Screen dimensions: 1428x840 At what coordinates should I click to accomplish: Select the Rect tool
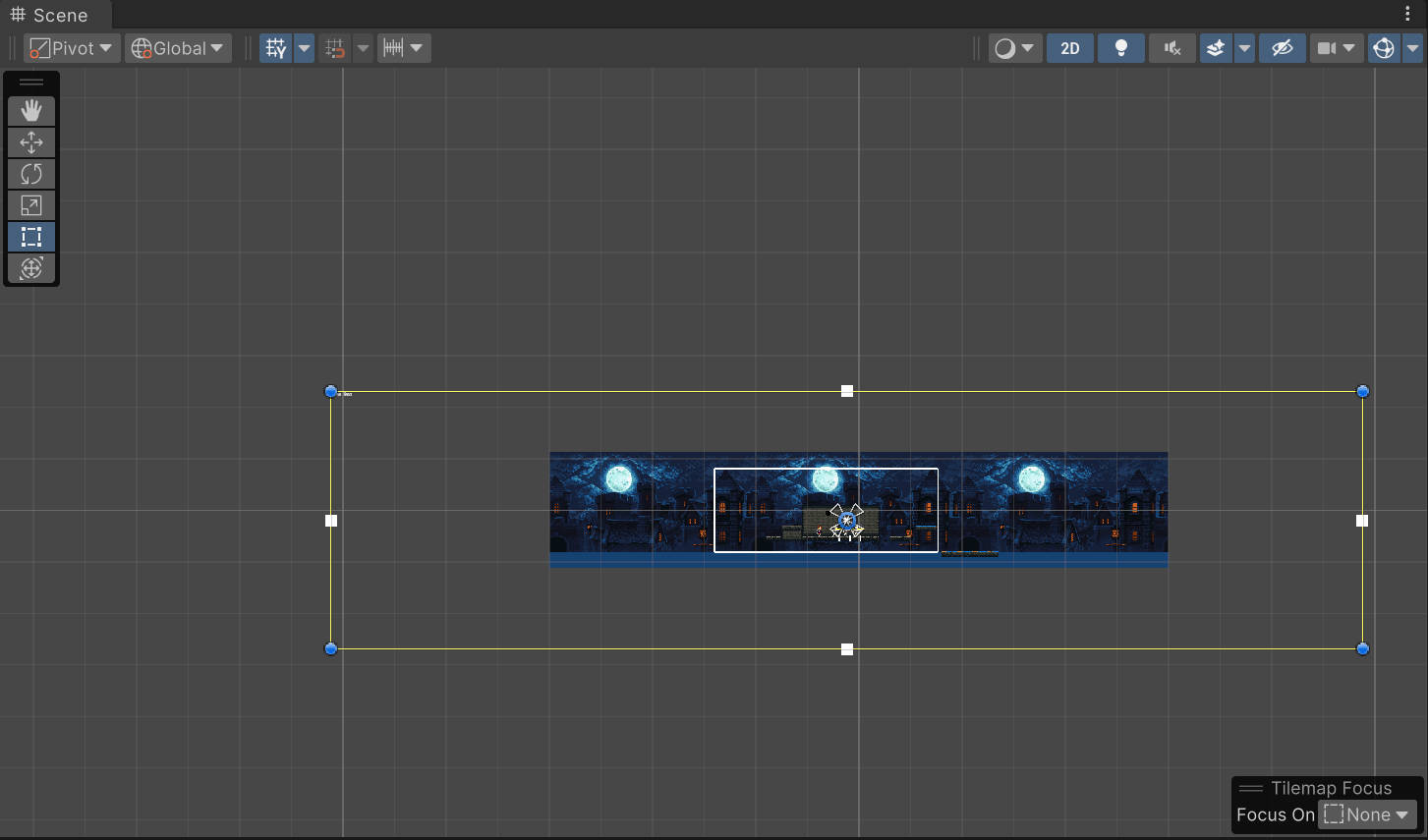point(31,237)
